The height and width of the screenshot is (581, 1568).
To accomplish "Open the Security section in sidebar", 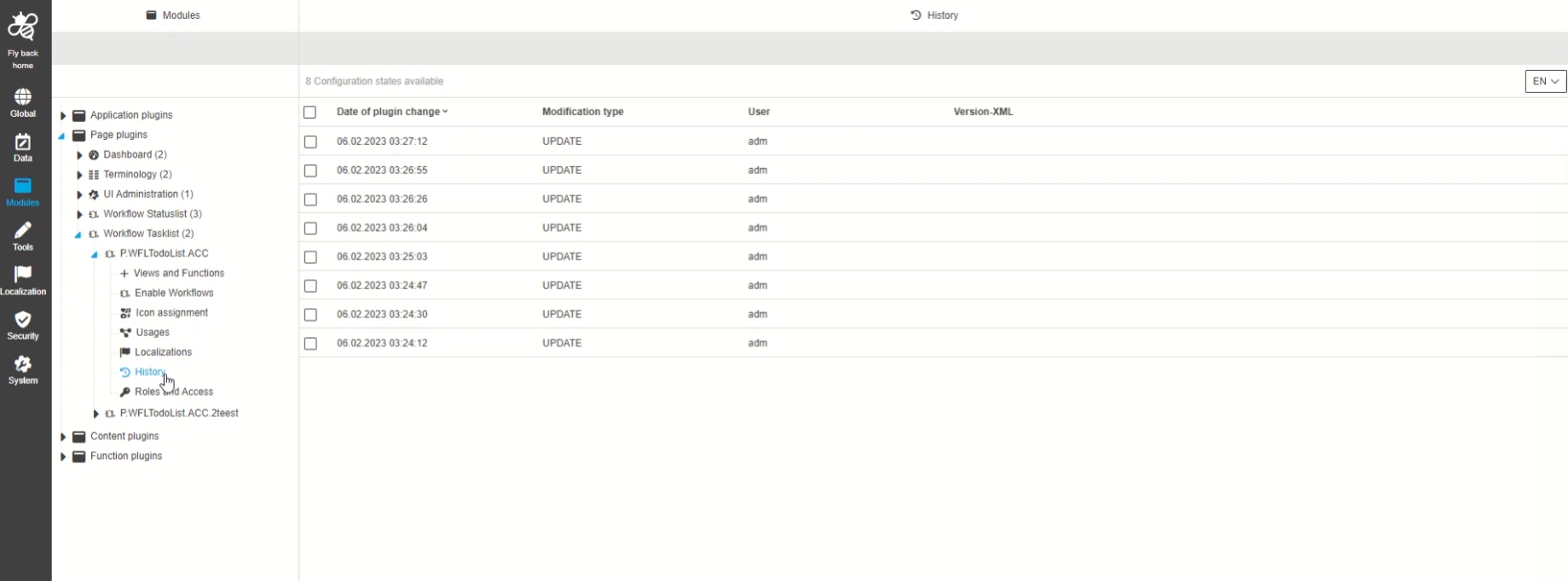I will point(23,326).
